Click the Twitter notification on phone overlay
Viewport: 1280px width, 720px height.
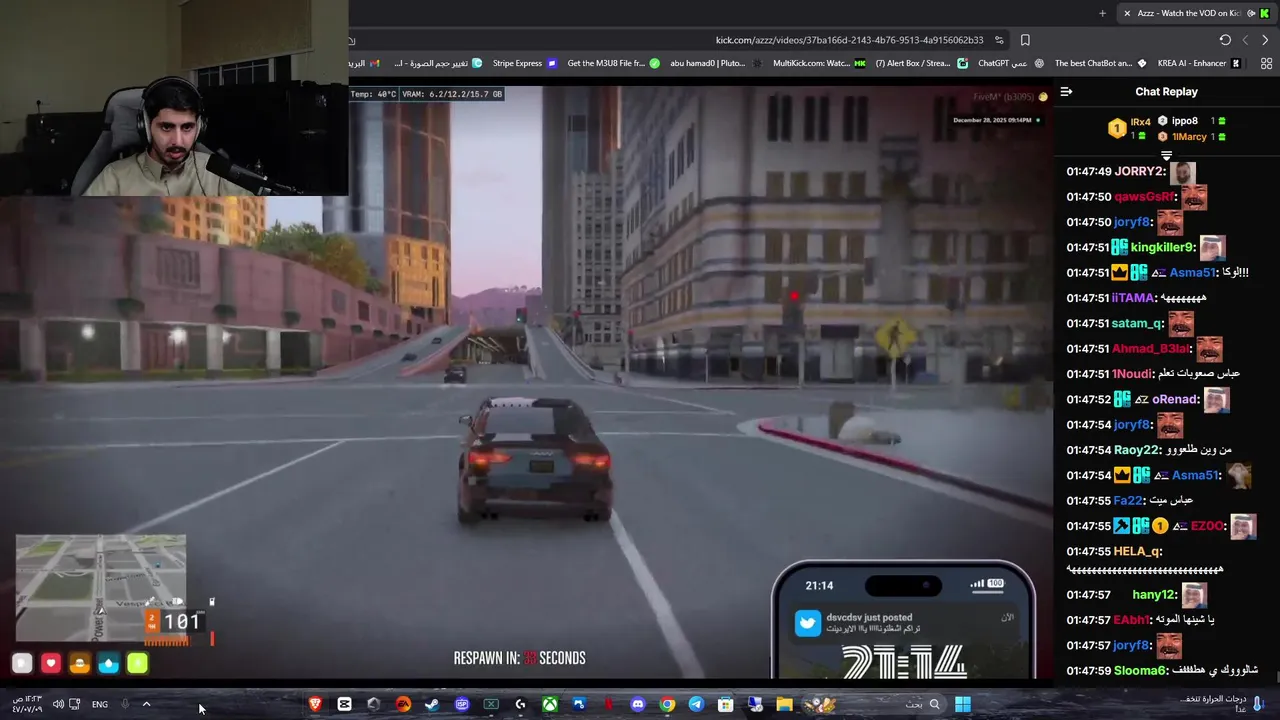[x=903, y=622]
